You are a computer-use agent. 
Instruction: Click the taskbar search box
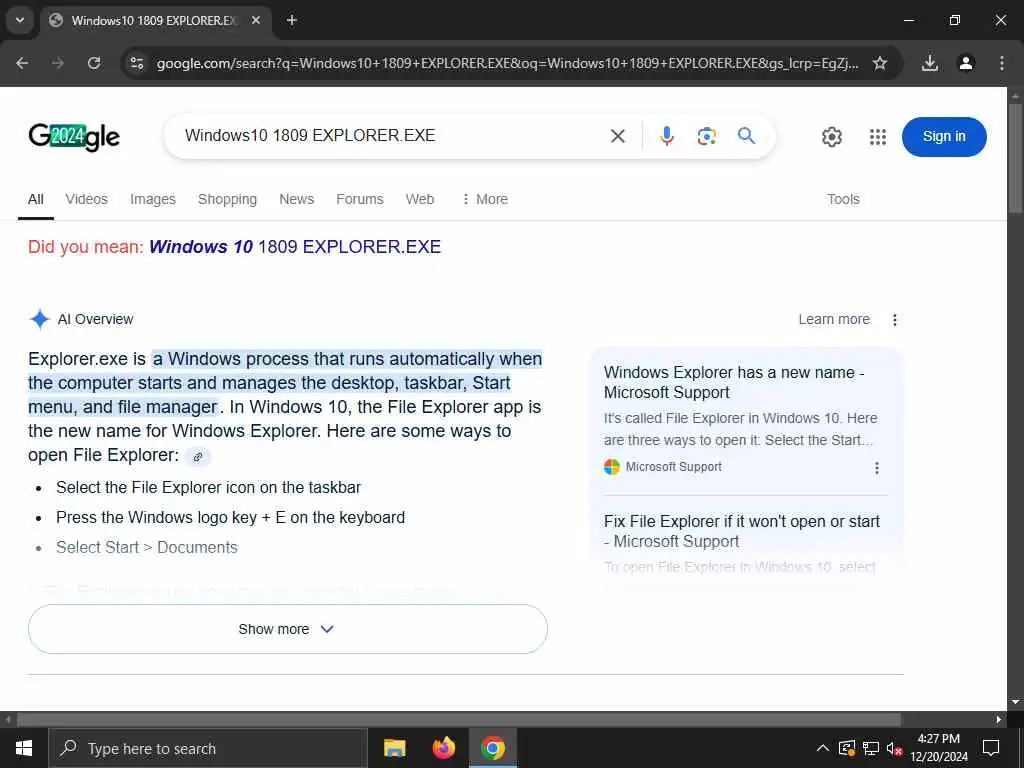click(208, 748)
